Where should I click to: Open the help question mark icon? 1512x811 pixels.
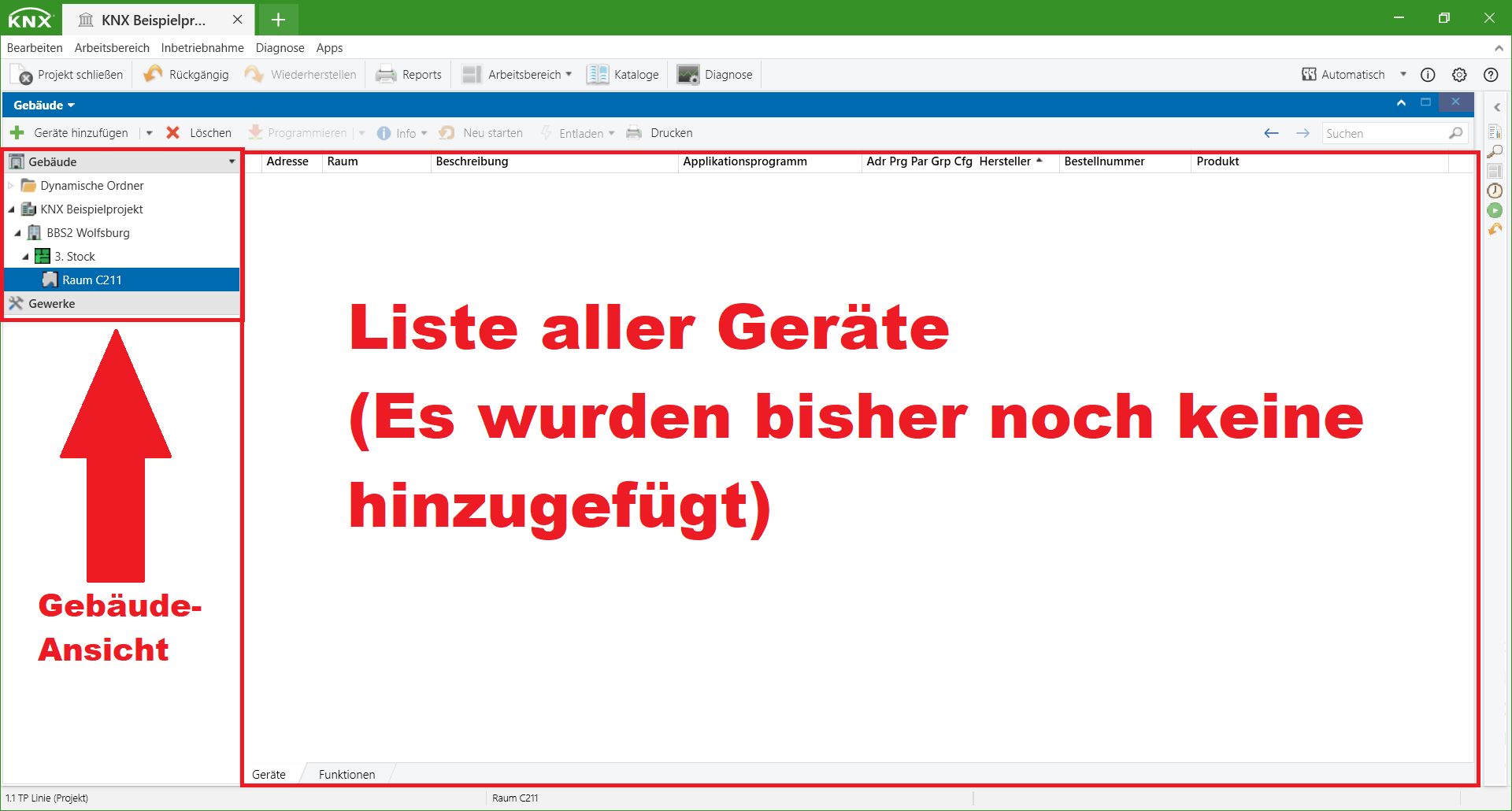1491,75
